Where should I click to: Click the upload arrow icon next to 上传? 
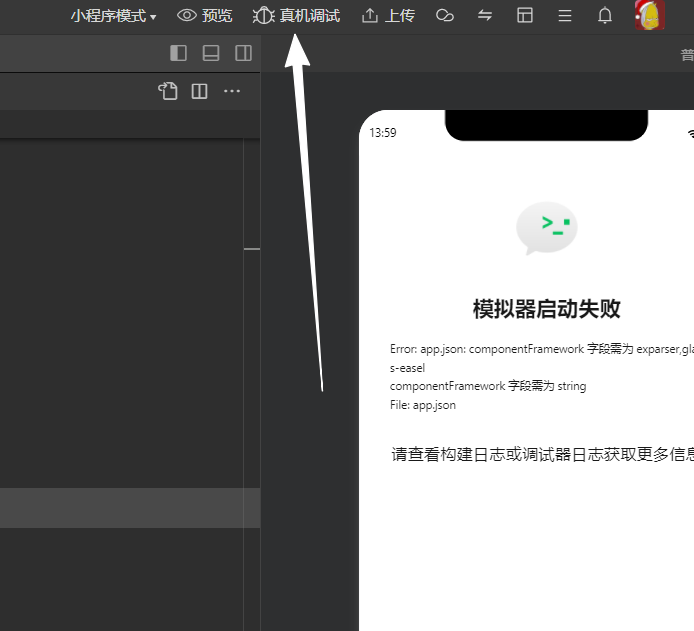click(x=370, y=16)
